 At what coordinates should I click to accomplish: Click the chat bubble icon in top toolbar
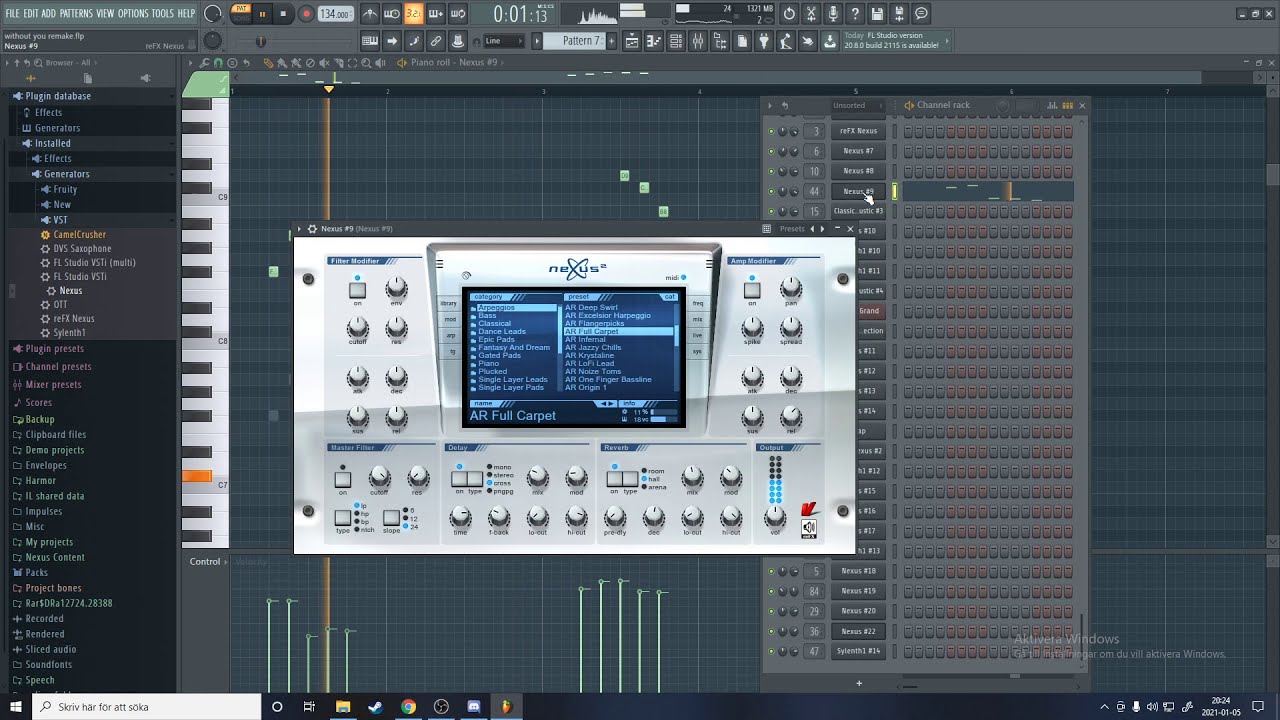921,14
